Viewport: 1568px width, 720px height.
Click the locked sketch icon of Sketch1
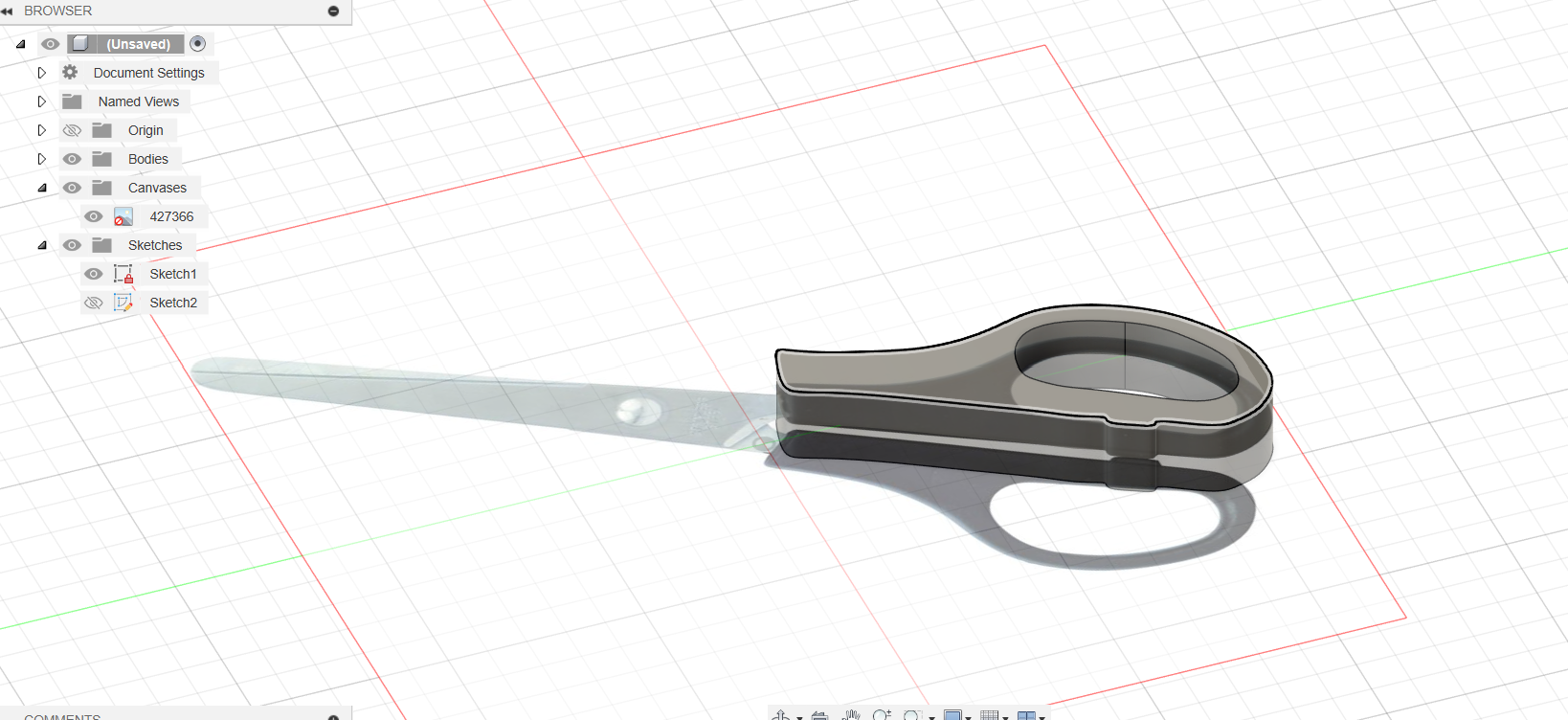pos(123,274)
